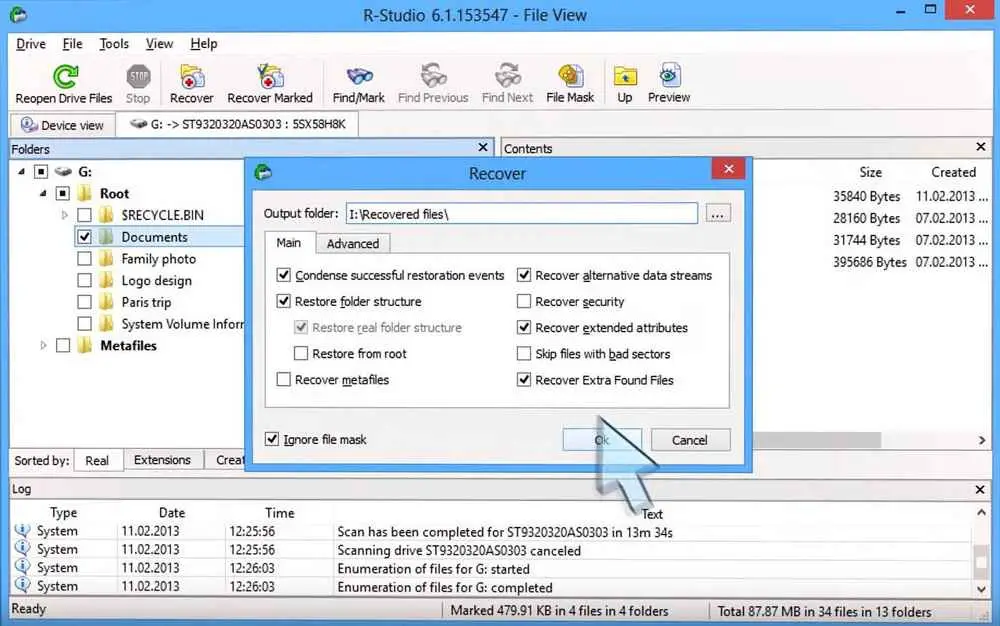This screenshot has height=626, width=1000.
Task: Click the Contents horizontal scrollbar right arrow
Action: tap(982, 440)
